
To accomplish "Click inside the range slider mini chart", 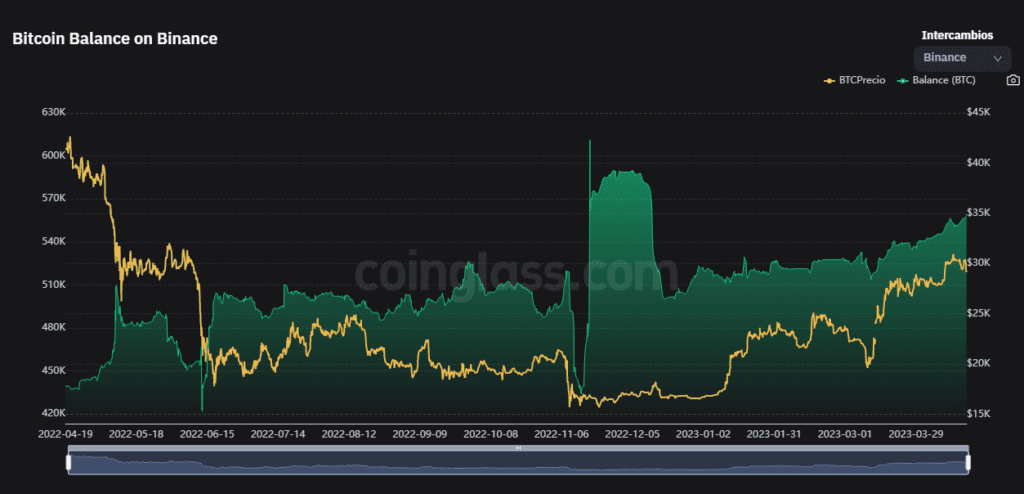I will [518, 463].
